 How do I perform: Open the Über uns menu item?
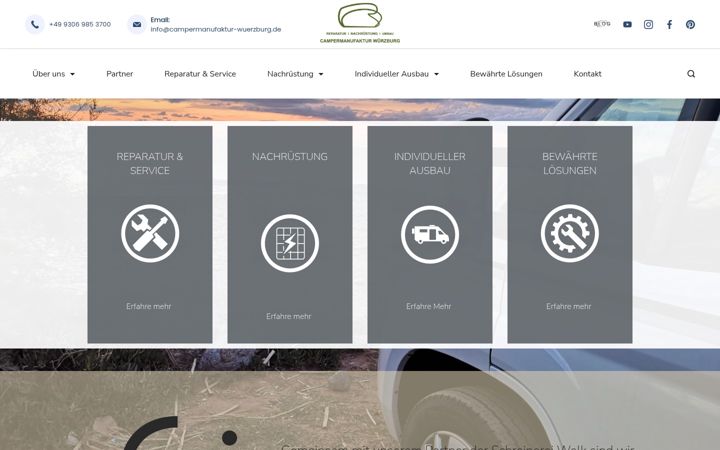[x=49, y=74]
